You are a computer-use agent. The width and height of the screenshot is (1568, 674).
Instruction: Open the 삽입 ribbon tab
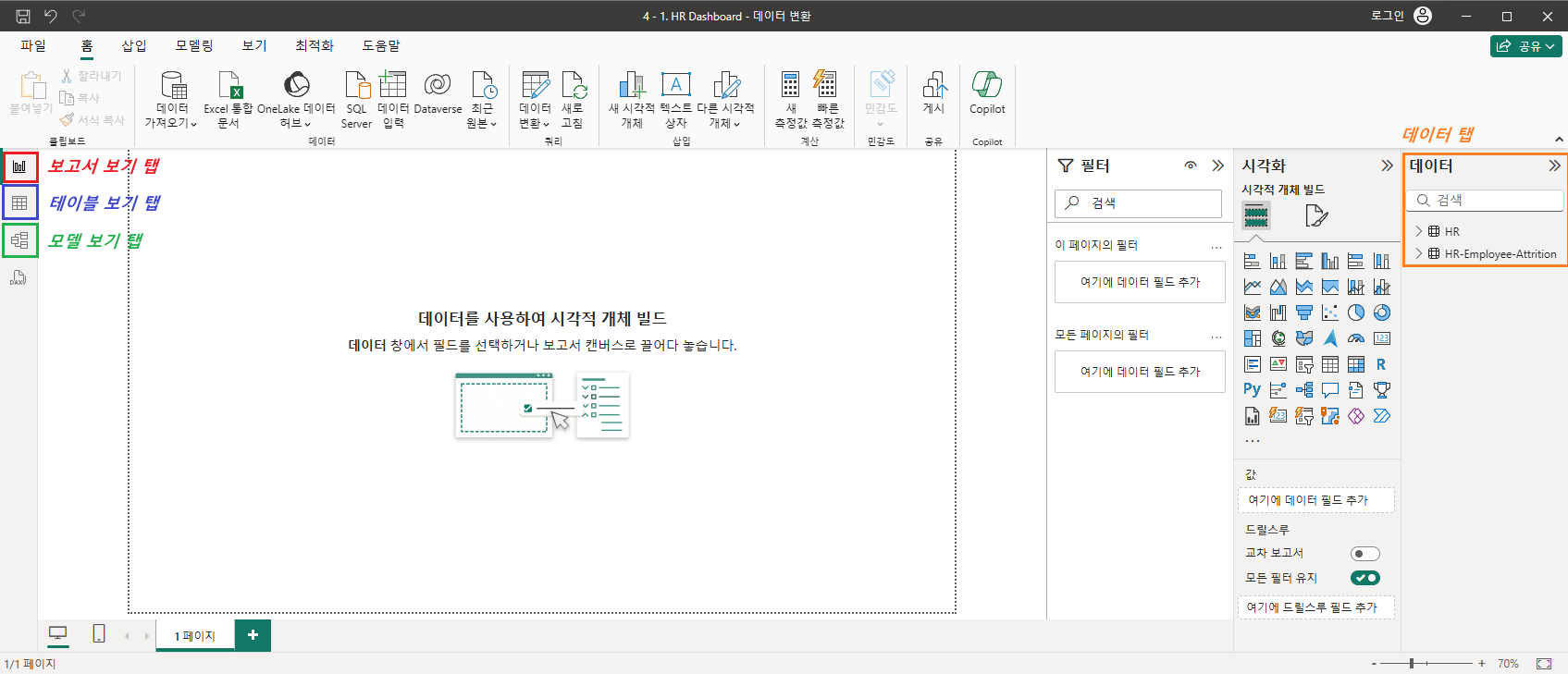pos(134,45)
